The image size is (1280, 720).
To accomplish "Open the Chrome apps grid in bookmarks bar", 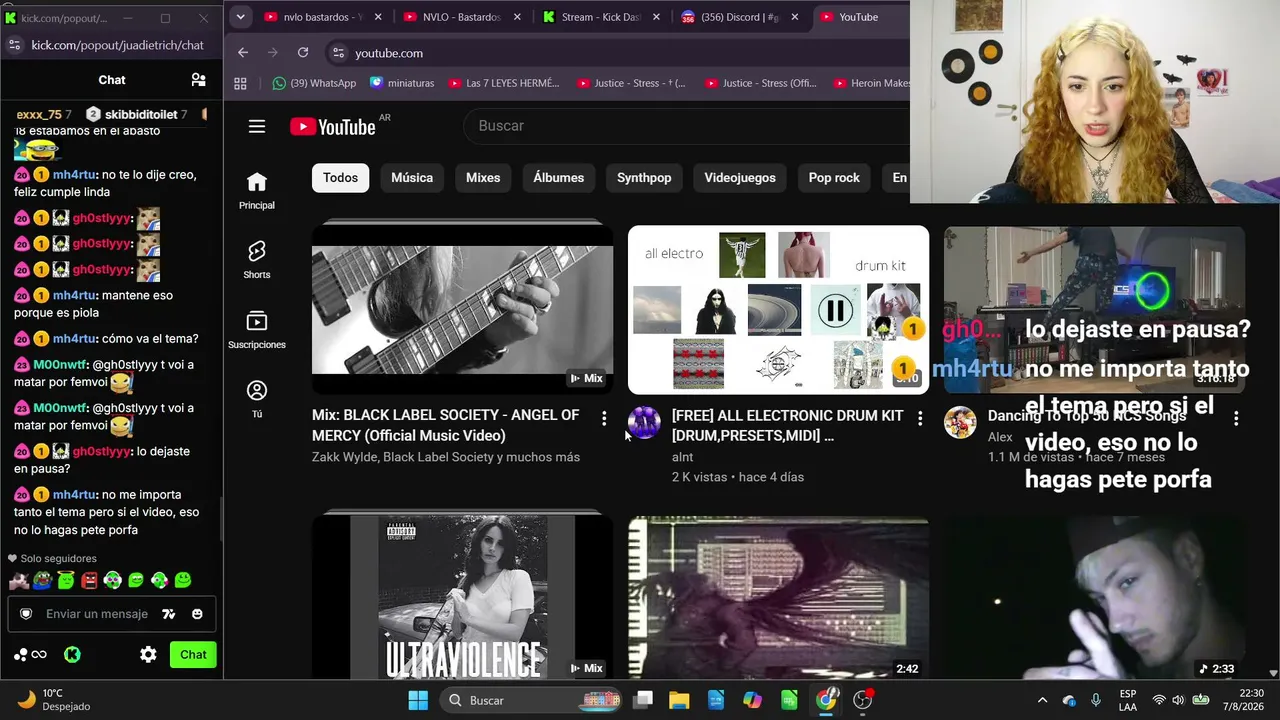I will coord(240,83).
